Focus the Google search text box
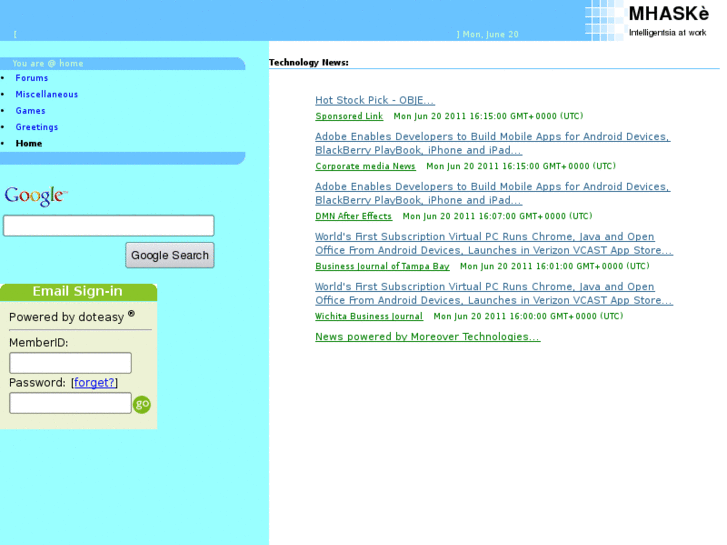The height and width of the screenshot is (545, 727). 108,225
